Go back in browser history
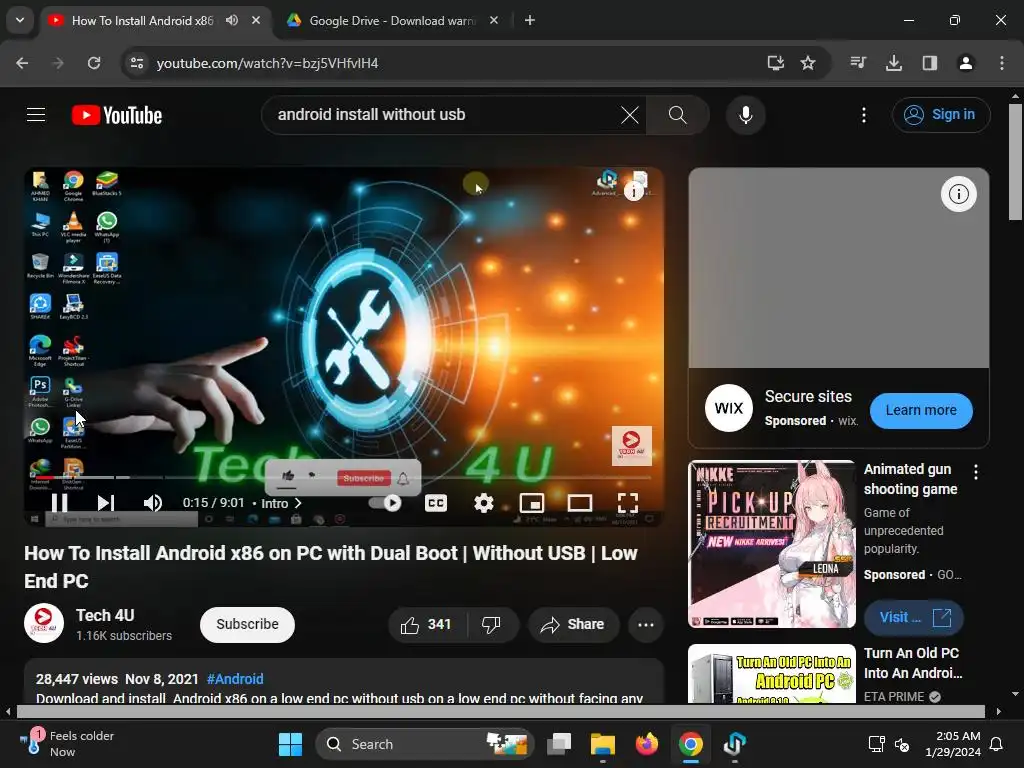 [22, 63]
